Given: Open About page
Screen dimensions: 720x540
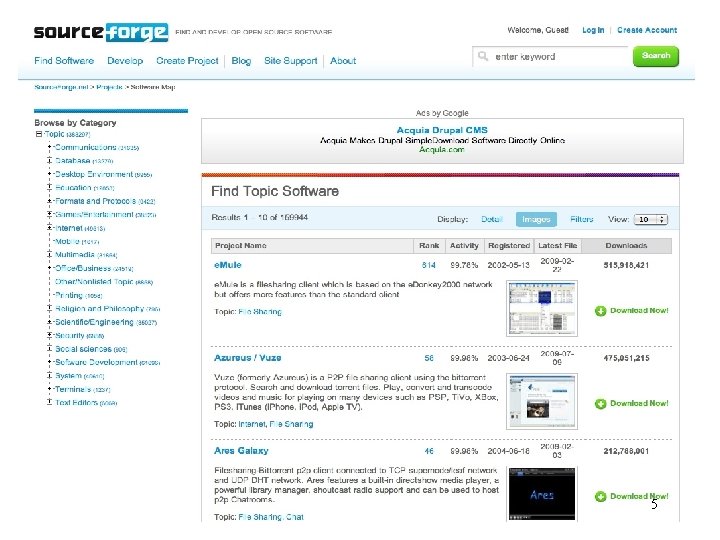Looking at the screenshot, I should pos(343,61).
